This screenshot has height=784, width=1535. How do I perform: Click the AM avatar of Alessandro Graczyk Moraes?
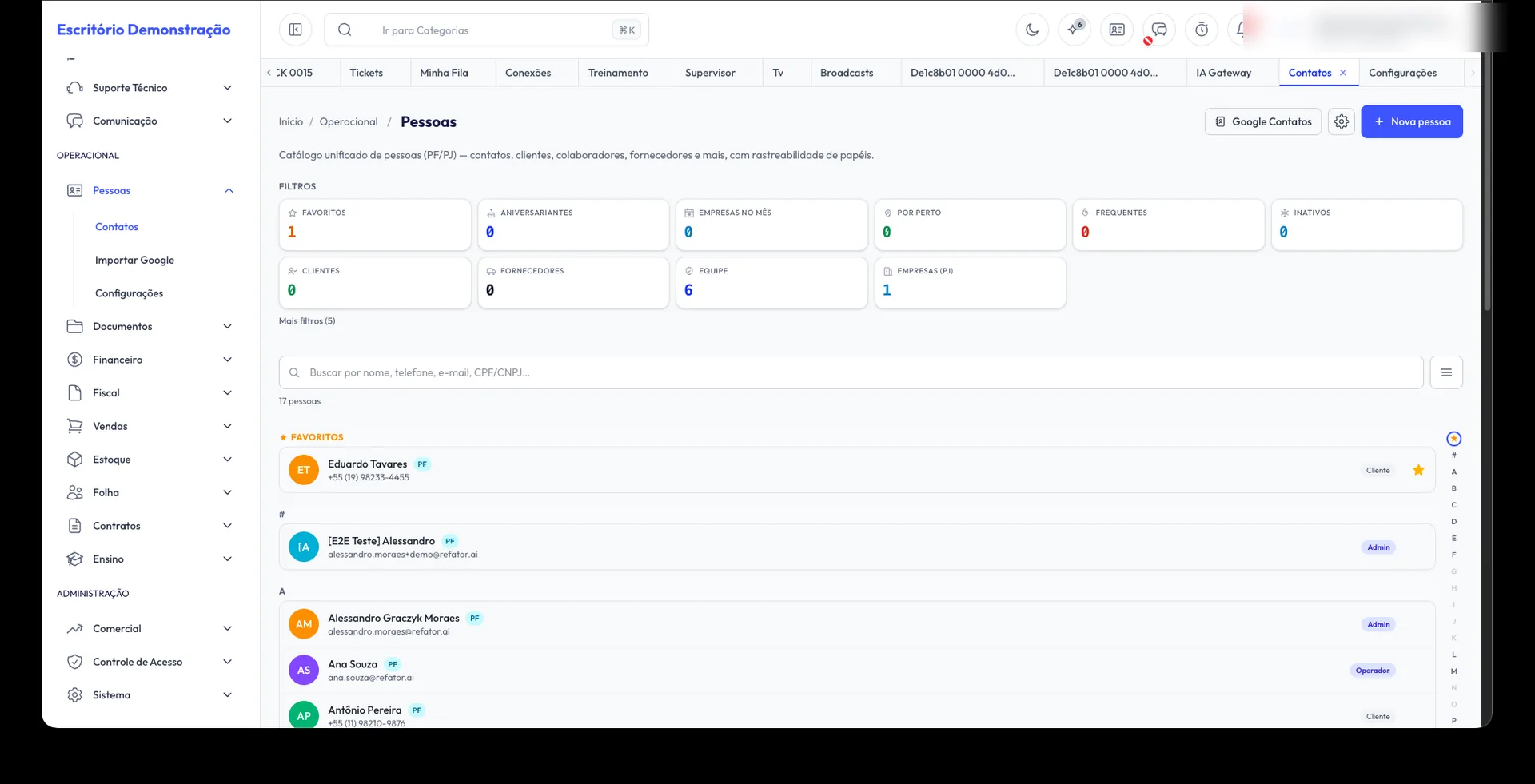(304, 624)
